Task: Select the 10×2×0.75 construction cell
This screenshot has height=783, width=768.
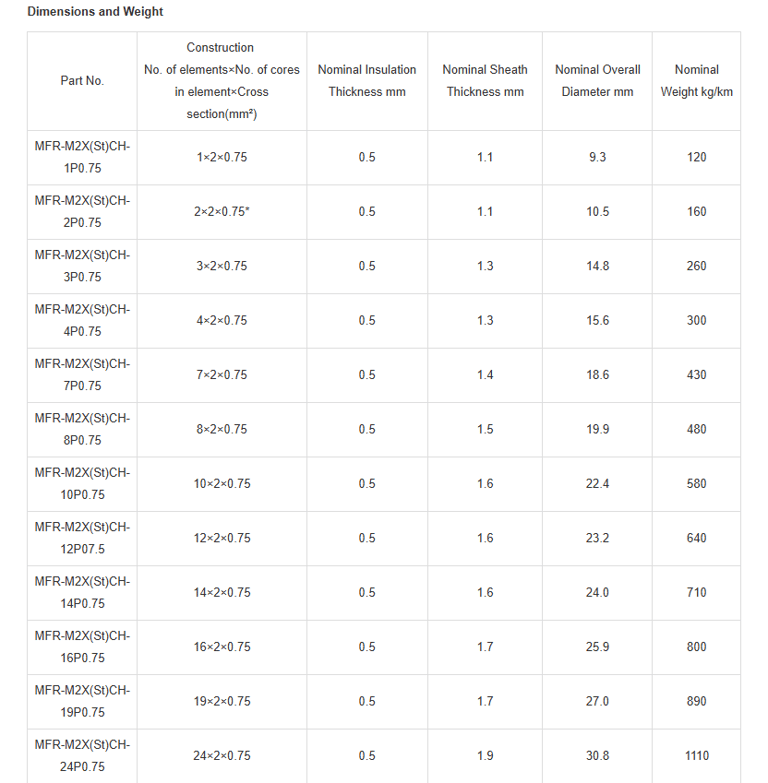Action: click(x=222, y=484)
